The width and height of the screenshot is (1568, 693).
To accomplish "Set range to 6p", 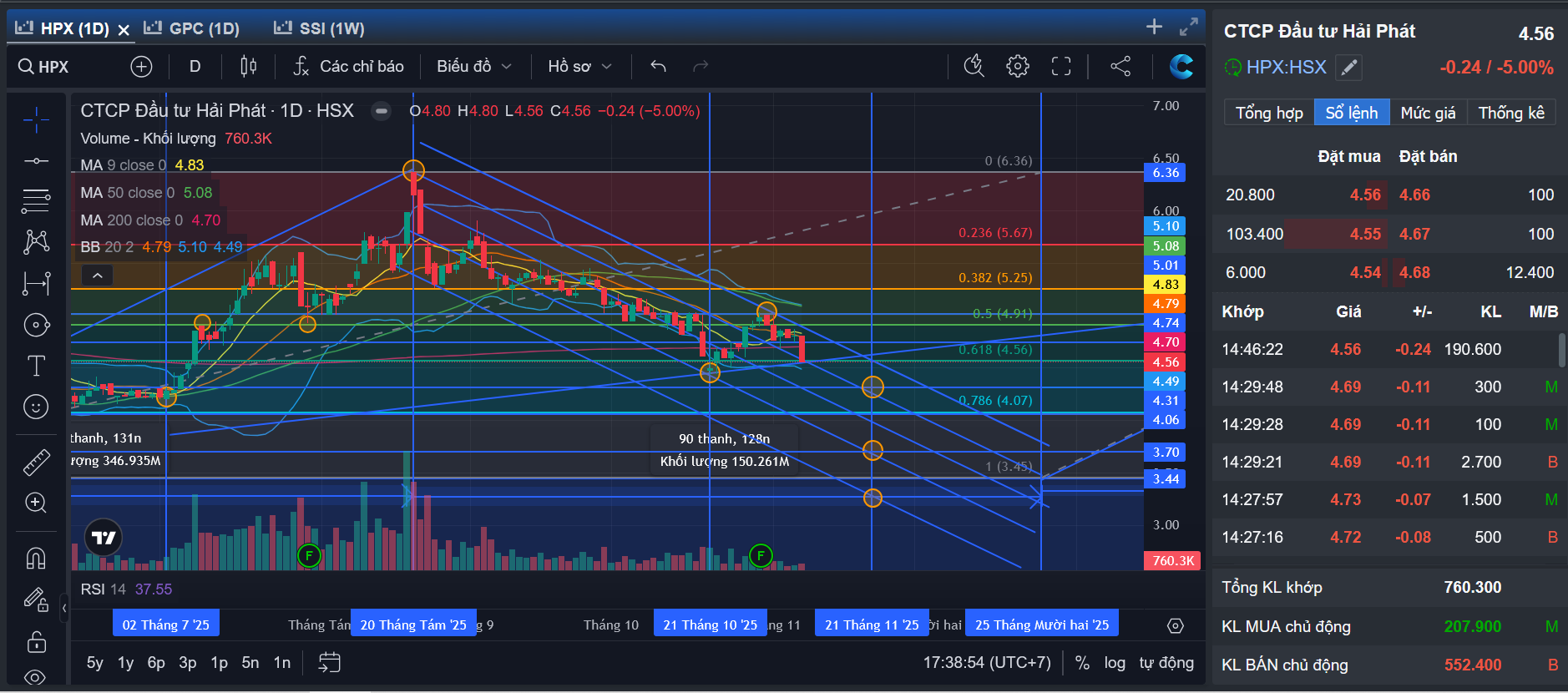I will (156, 663).
